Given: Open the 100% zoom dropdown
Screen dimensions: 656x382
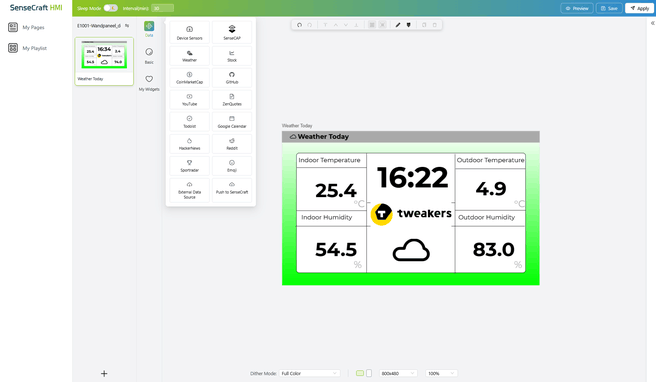Looking at the screenshot, I should coord(441,373).
